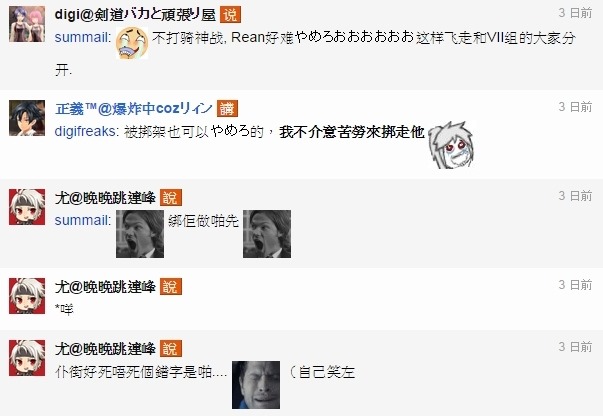603x416 pixels.
Task: Open 尤's avatar on the last post
Action: [x=27, y=358]
